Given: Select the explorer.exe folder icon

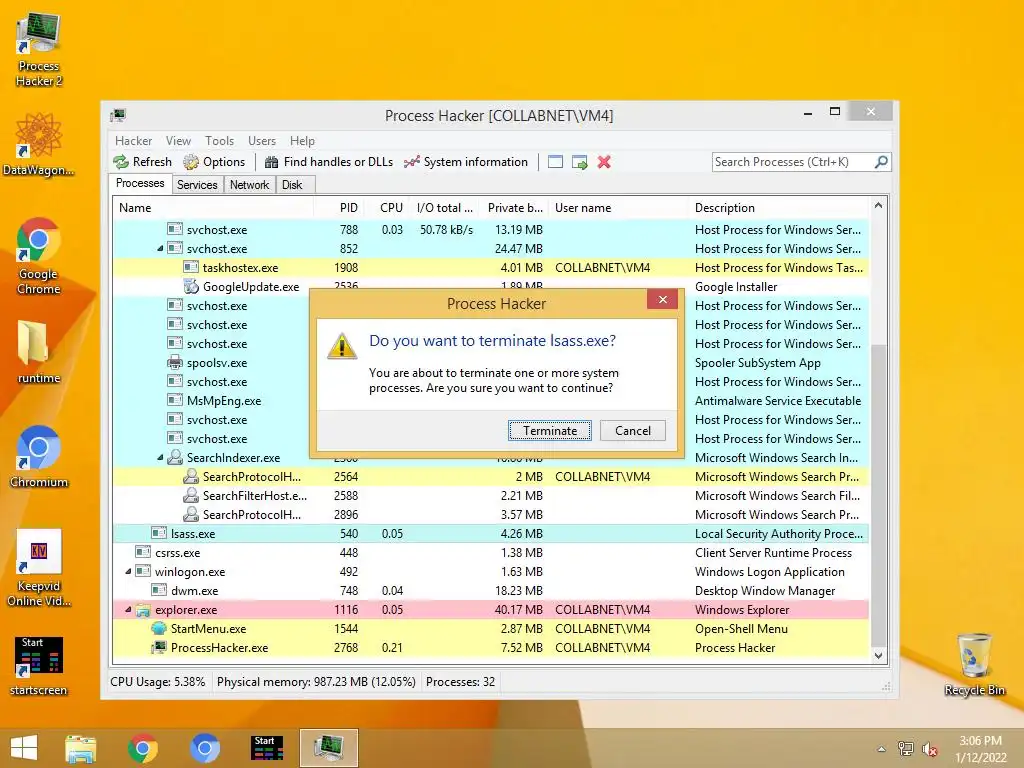Looking at the screenshot, I should 143,610.
